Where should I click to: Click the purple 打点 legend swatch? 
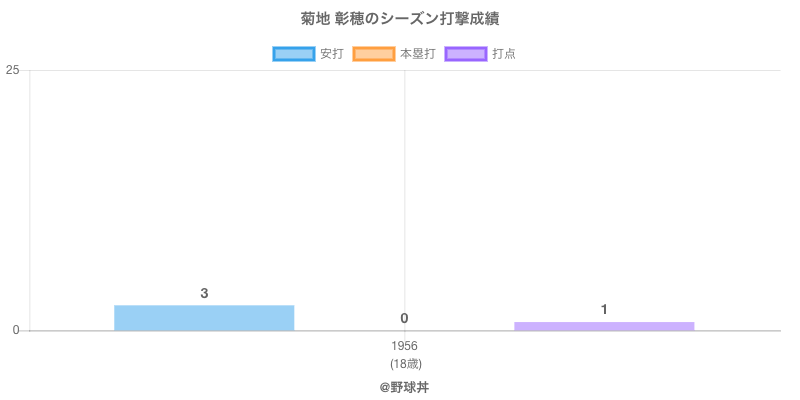coord(466,54)
